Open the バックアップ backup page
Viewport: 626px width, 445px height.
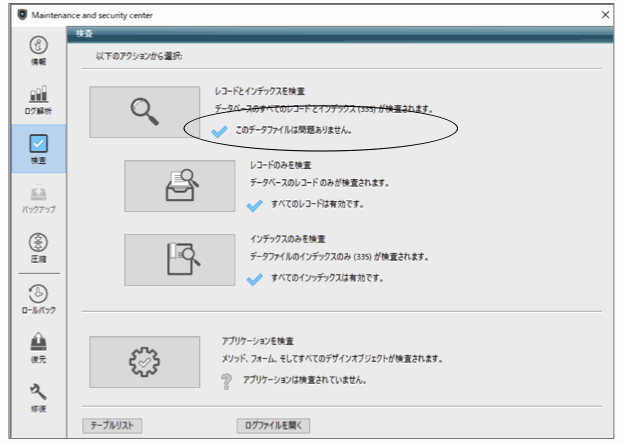pos(38,198)
